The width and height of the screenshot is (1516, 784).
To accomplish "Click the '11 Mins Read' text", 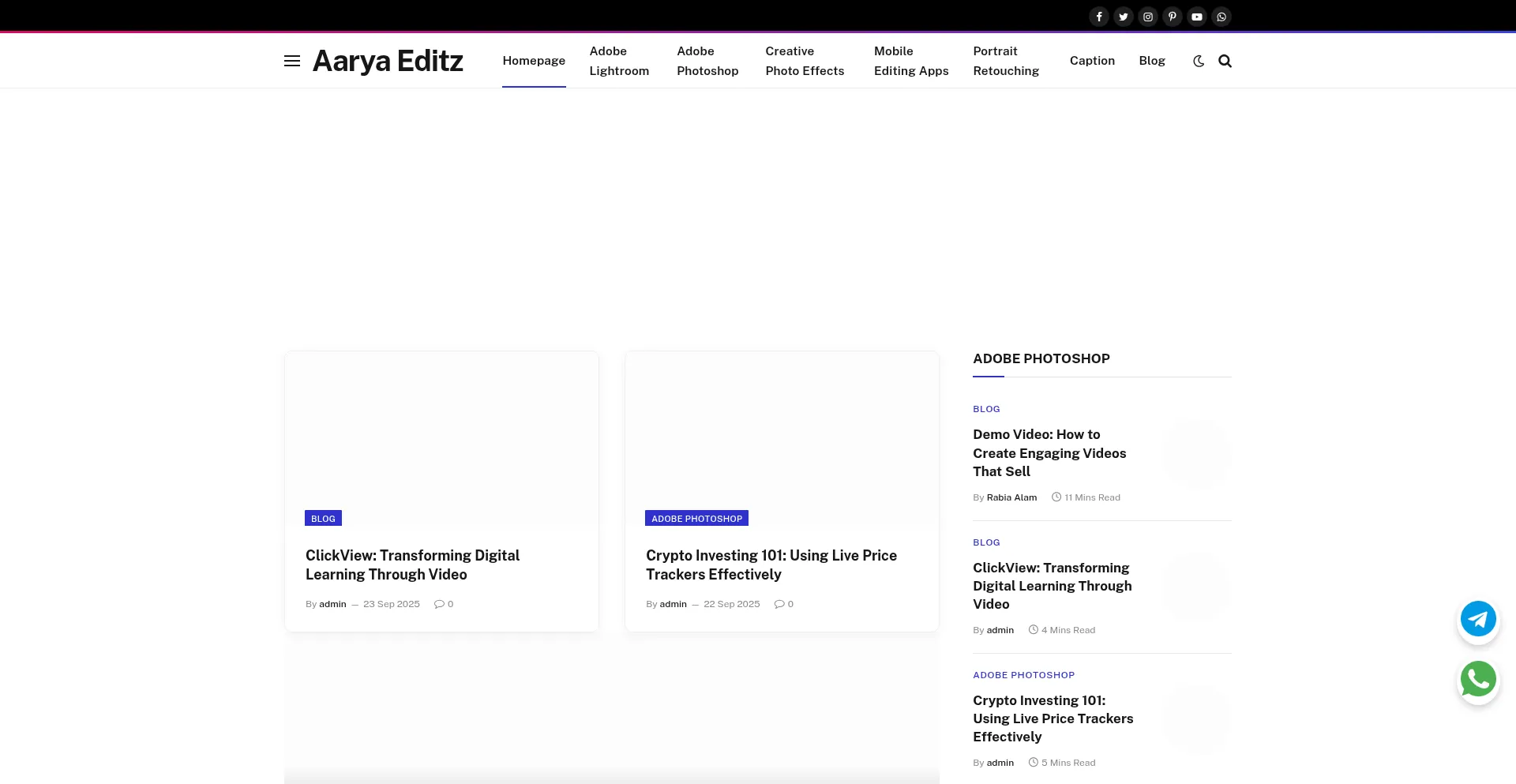I will 1092,497.
